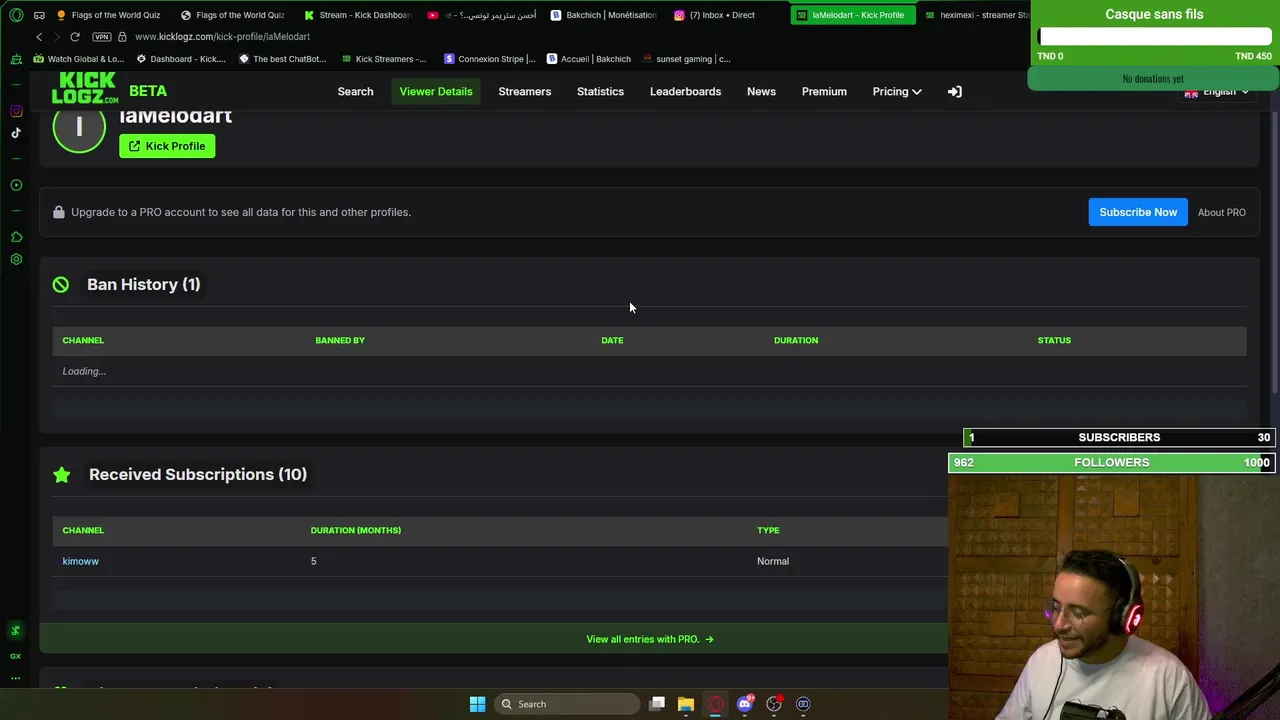Open Dashboard - Kick bookmark

tap(180, 59)
